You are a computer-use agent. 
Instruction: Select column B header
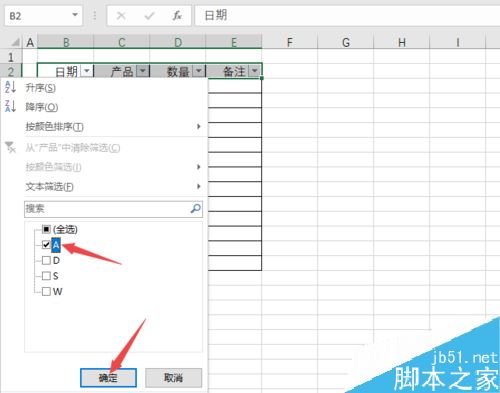click(x=66, y=42)
